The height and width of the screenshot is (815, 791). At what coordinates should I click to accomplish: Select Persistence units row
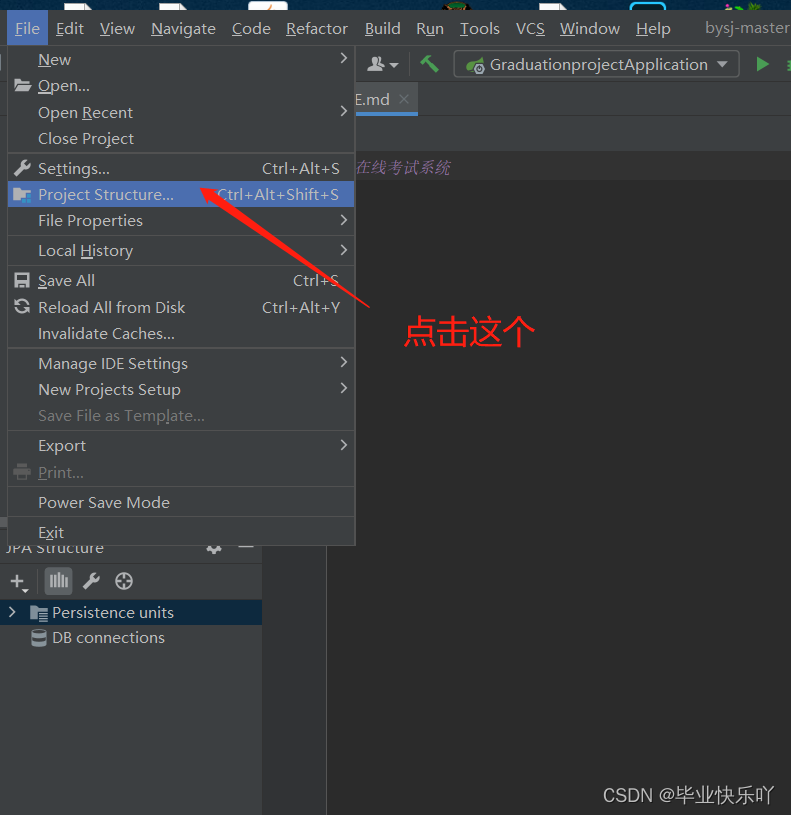[131, 612]
